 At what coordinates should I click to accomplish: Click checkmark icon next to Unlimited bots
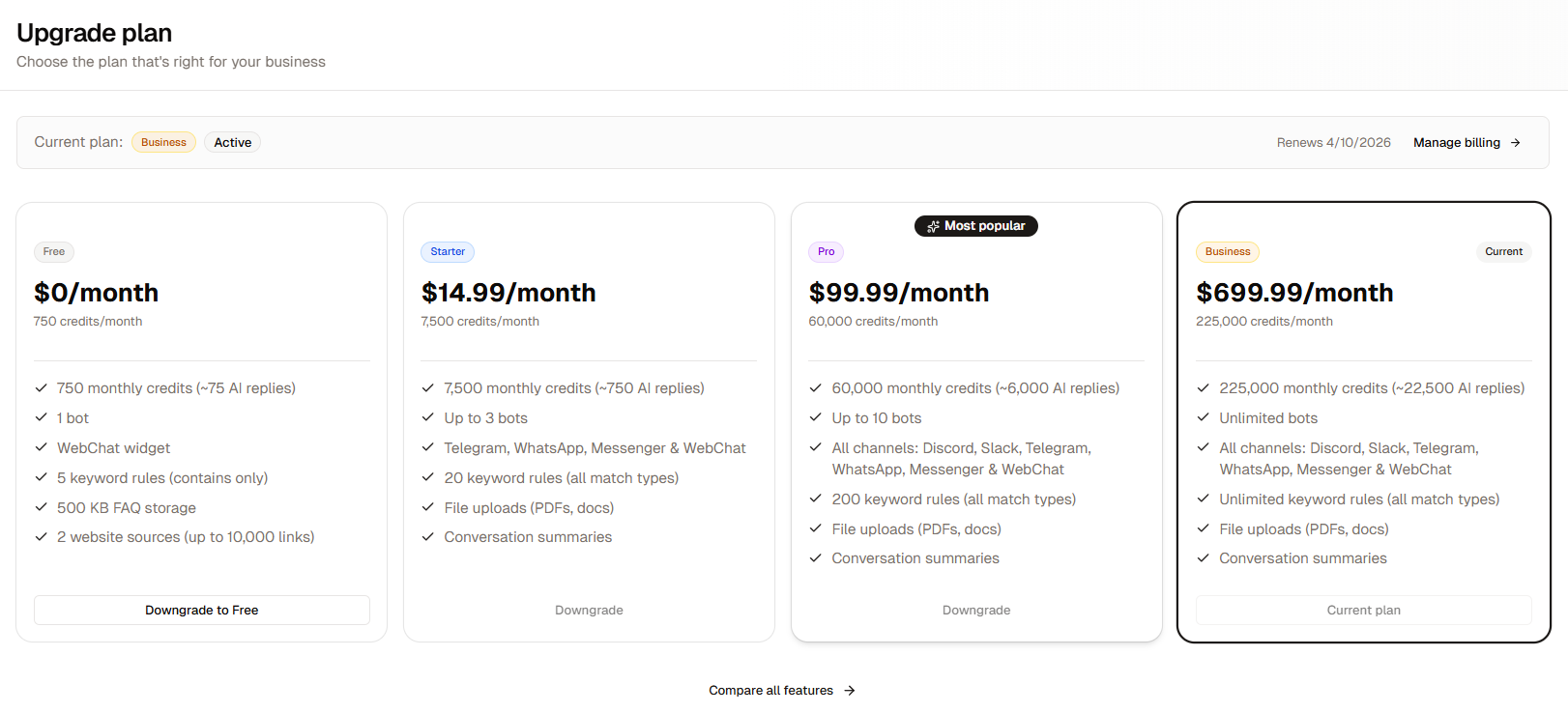(x=1204, y=417)
